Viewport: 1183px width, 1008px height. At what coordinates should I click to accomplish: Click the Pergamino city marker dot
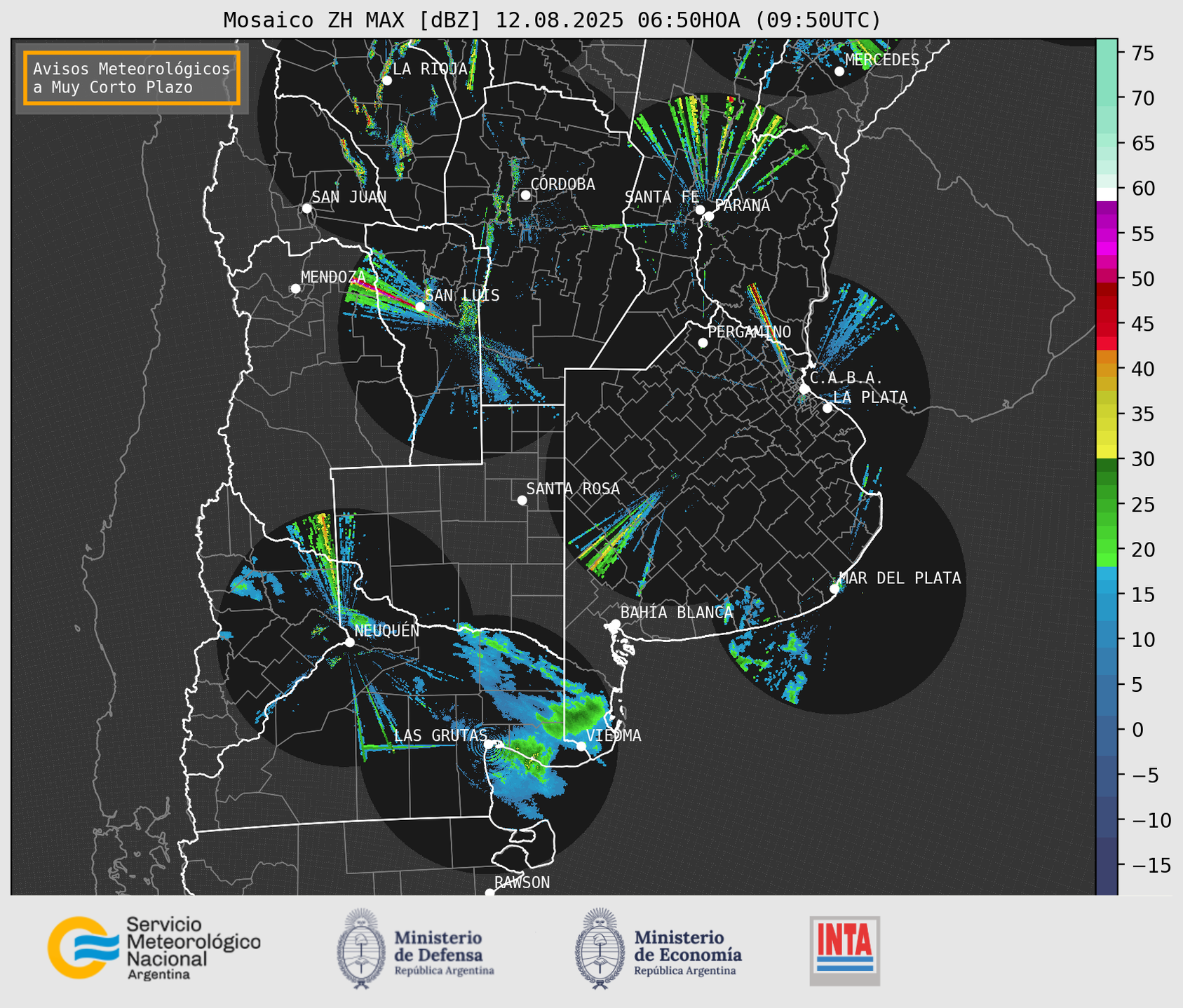coord(703,343)
